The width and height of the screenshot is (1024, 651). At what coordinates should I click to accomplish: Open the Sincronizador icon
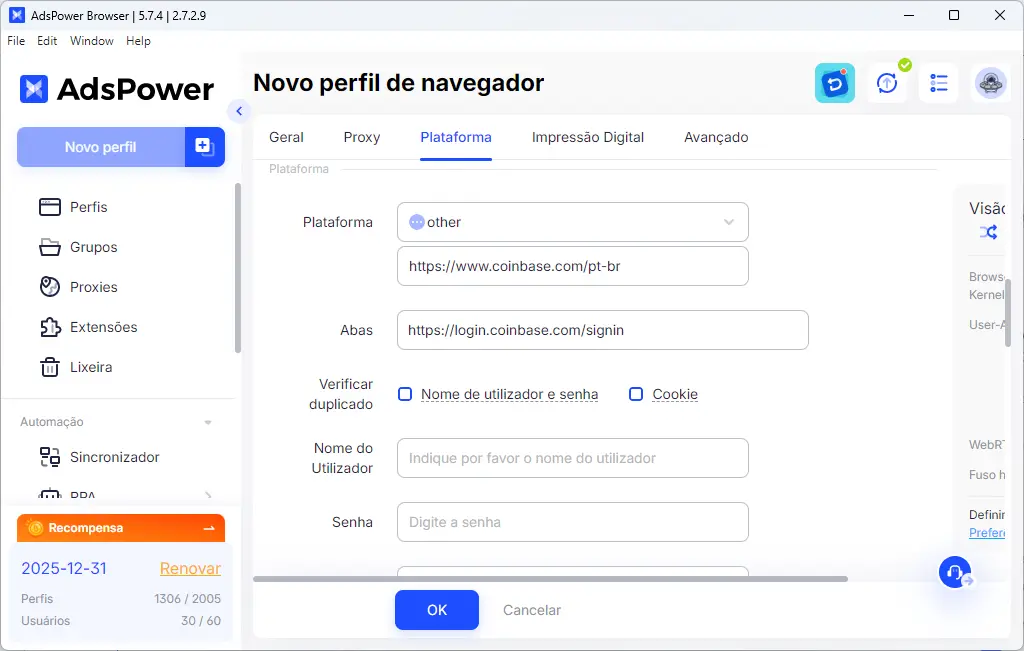(50, 457)
